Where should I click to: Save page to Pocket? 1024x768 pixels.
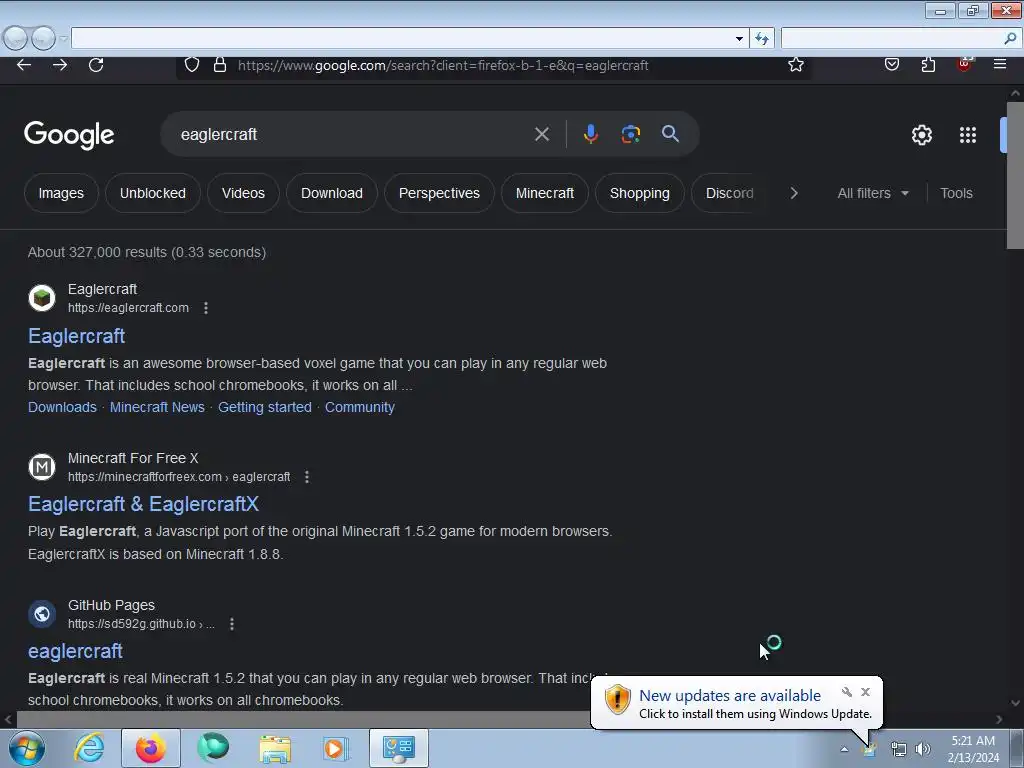(891, 64)
